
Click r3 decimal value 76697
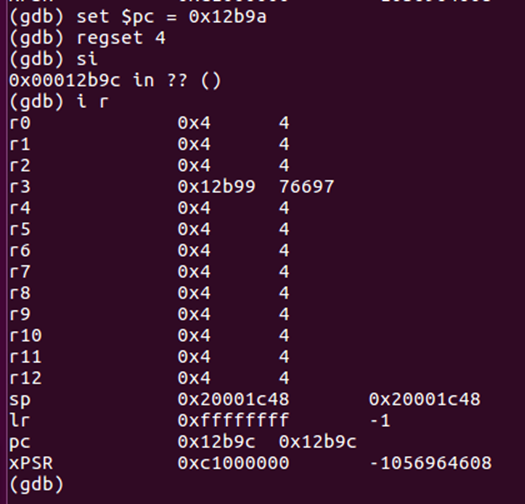coord(306,187)
